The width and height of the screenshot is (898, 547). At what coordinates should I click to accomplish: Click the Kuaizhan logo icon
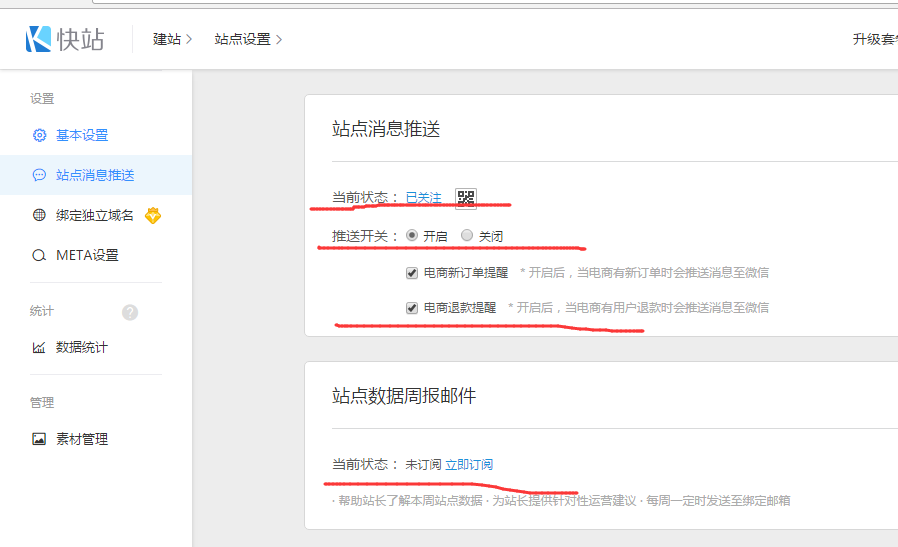[x=38, y=39]
